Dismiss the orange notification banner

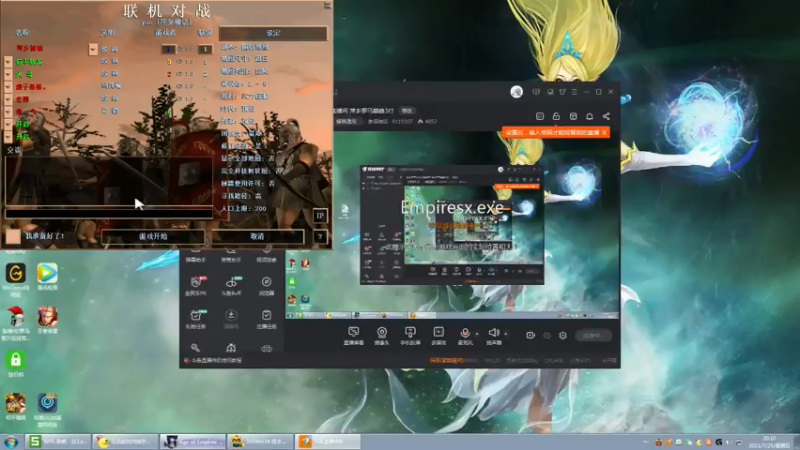pos(605,132)
